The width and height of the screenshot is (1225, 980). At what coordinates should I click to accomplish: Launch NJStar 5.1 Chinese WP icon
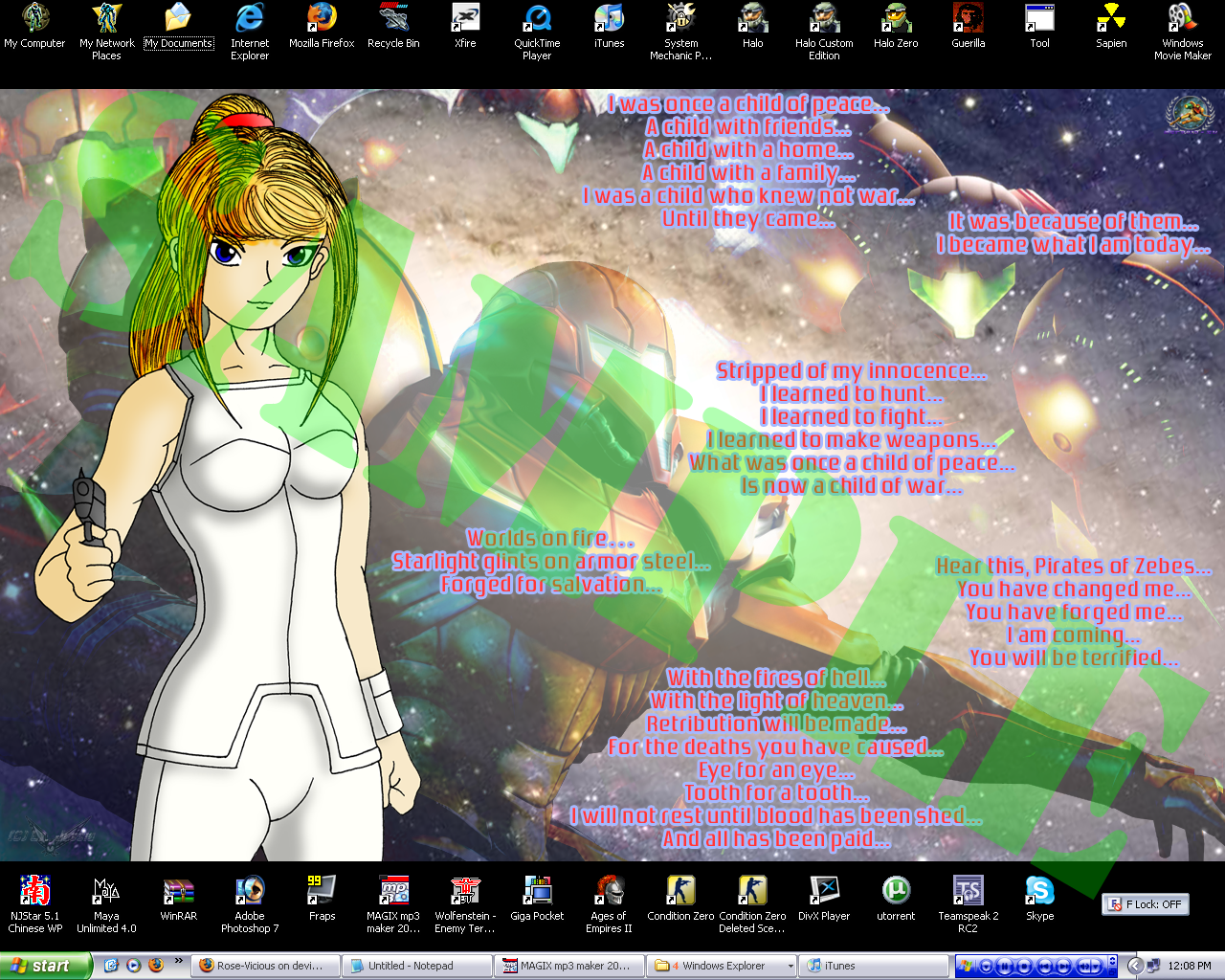tap(34, 904)
